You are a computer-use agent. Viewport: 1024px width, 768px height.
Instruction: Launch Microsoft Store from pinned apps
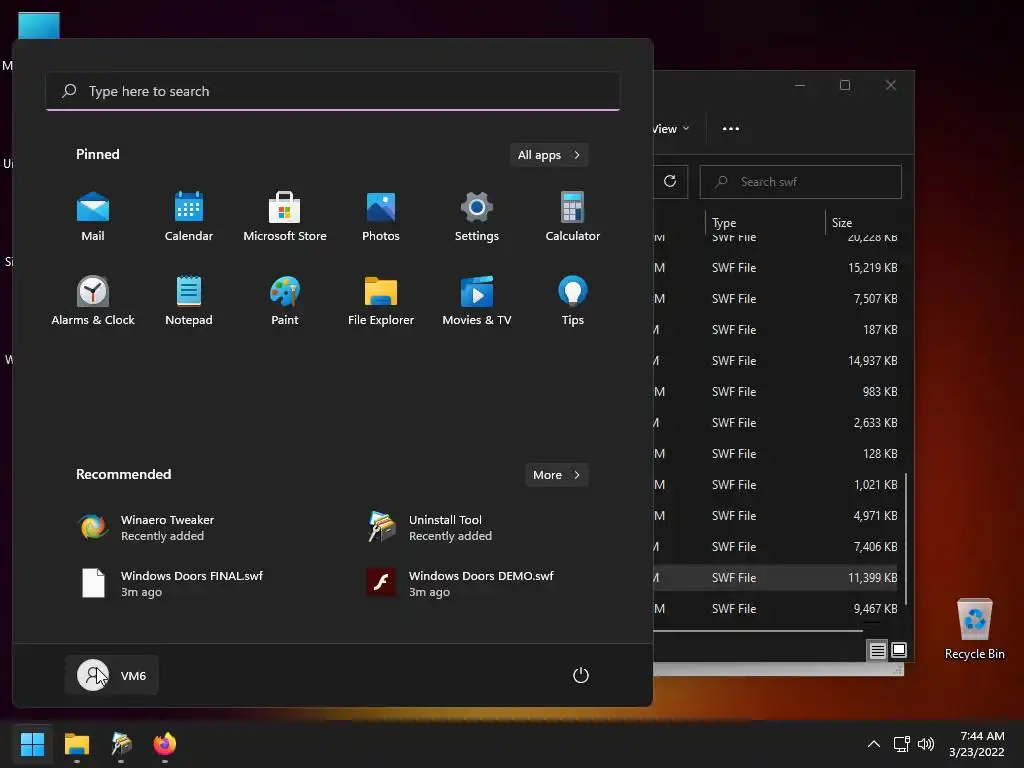285,217
